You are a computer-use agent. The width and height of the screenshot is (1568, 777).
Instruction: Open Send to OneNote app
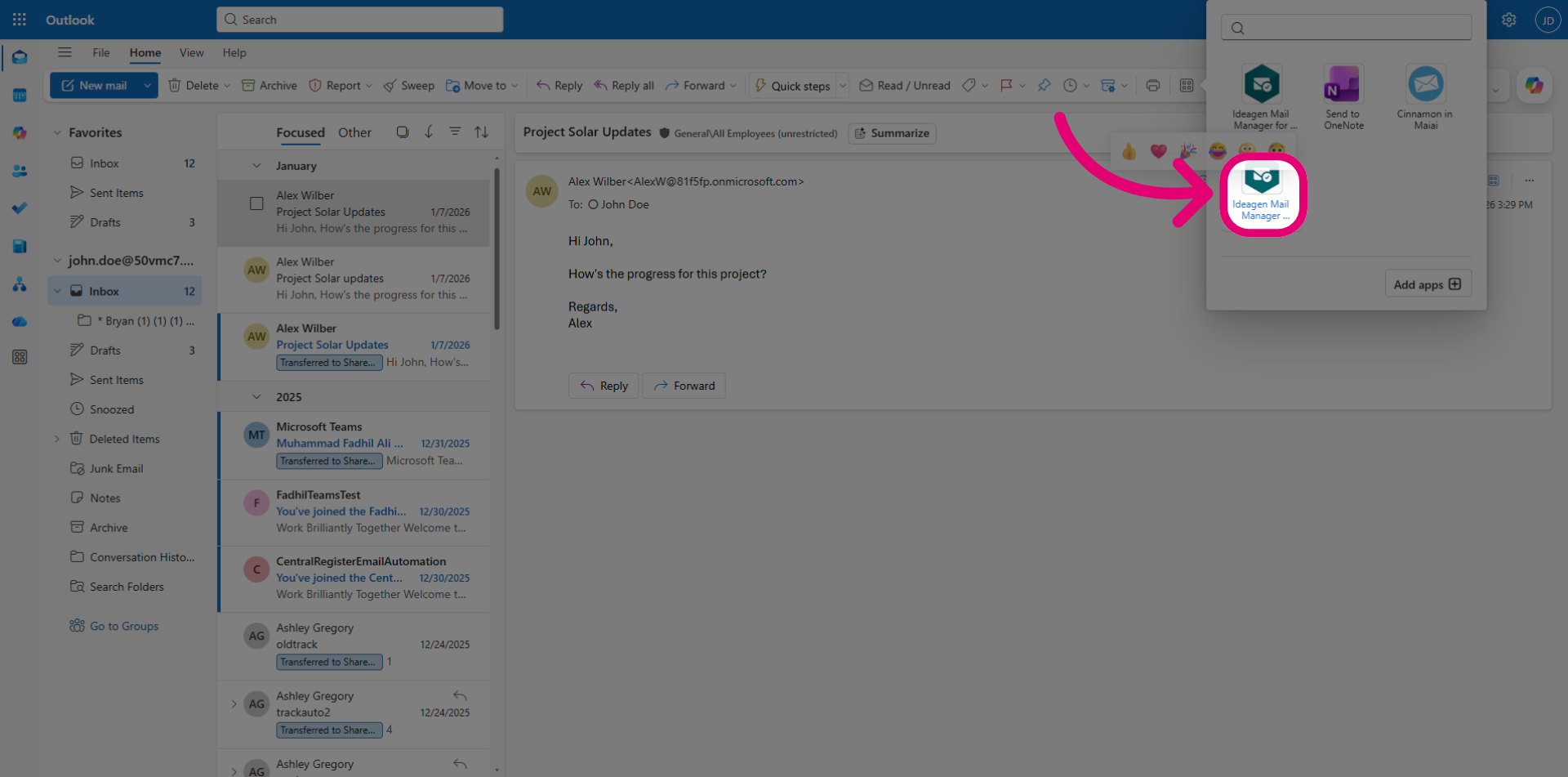pos(1343,97)
